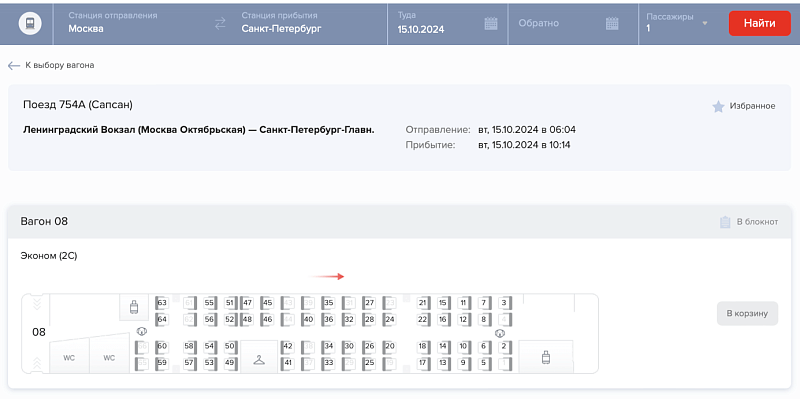Viewport: 800px width, 399px height.
Task: Choose seat 26
Action: click(x=369, y=346)
